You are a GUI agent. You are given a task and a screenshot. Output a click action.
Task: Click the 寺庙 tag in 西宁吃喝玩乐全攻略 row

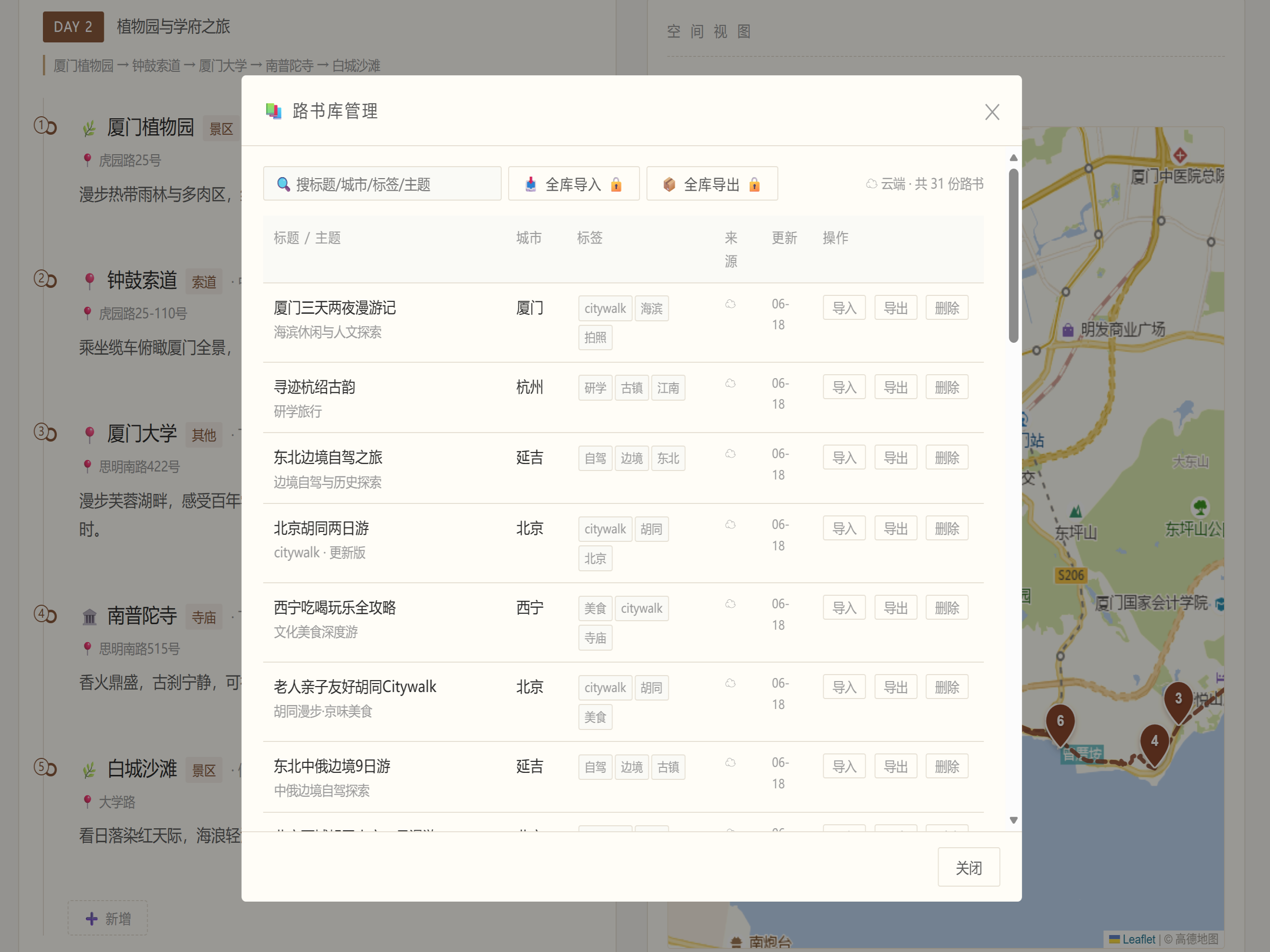coord(595,638)
